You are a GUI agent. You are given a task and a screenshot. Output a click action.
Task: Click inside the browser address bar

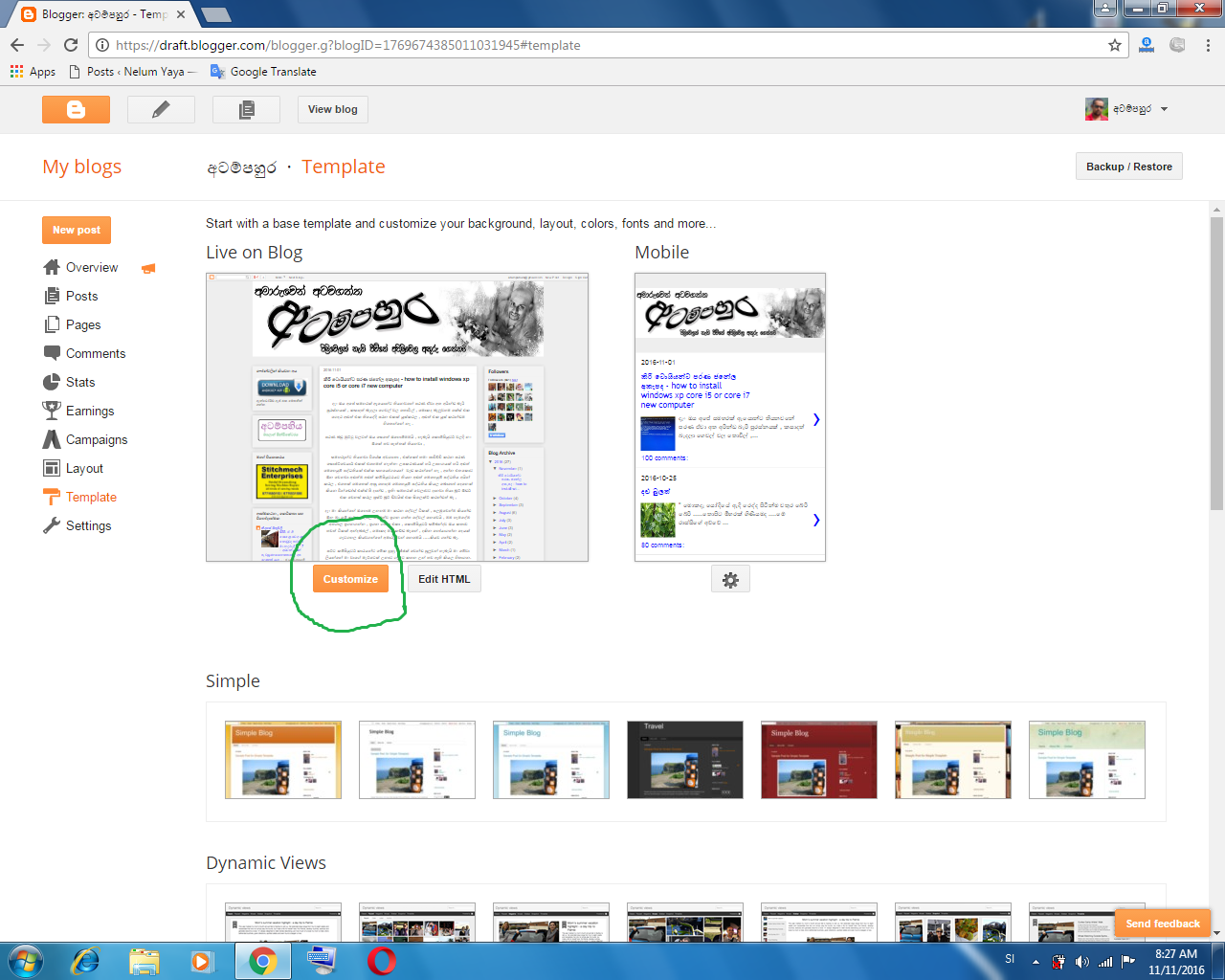click(x=383, y=45)
